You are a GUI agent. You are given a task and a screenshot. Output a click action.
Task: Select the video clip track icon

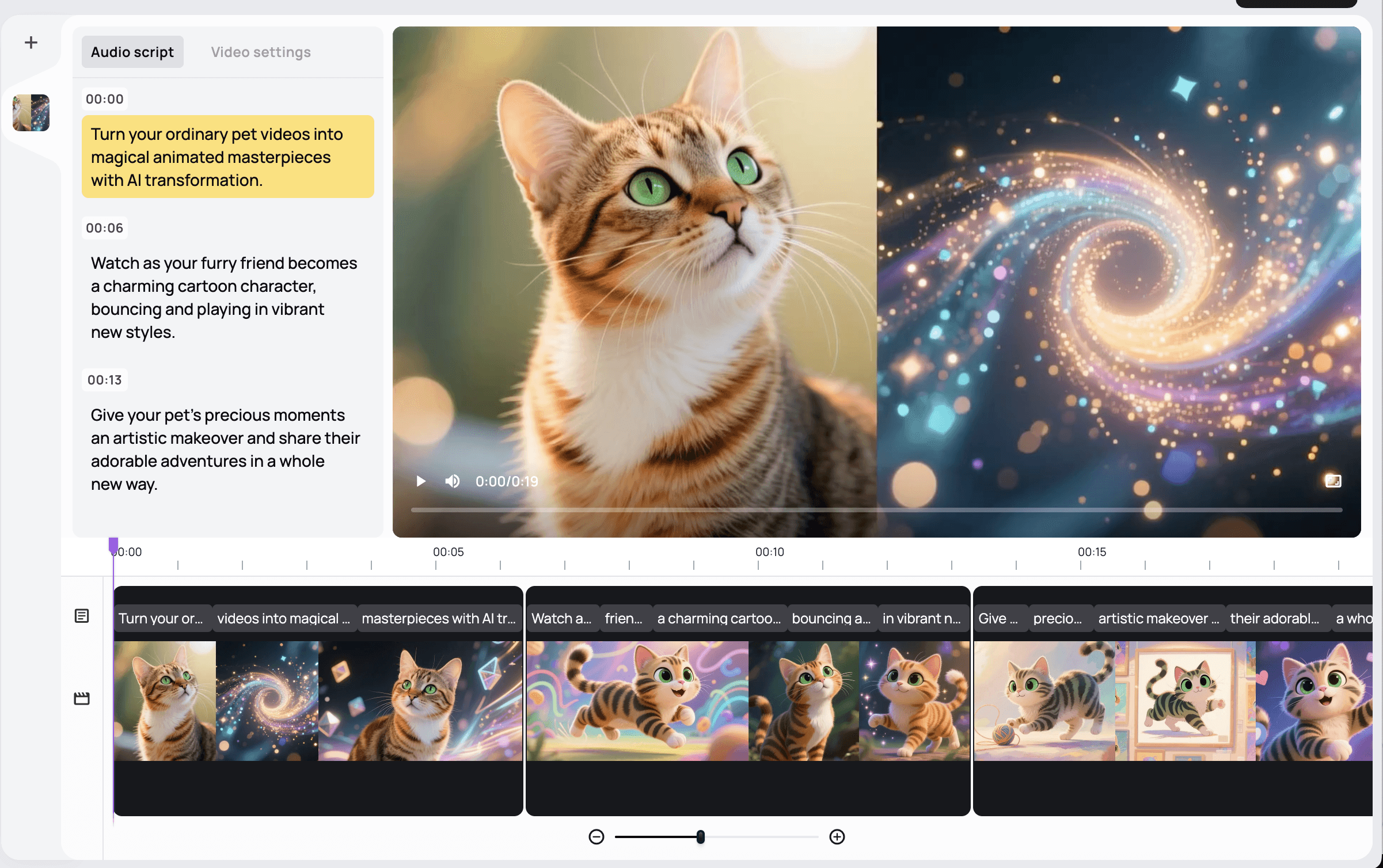coord(82,699)
